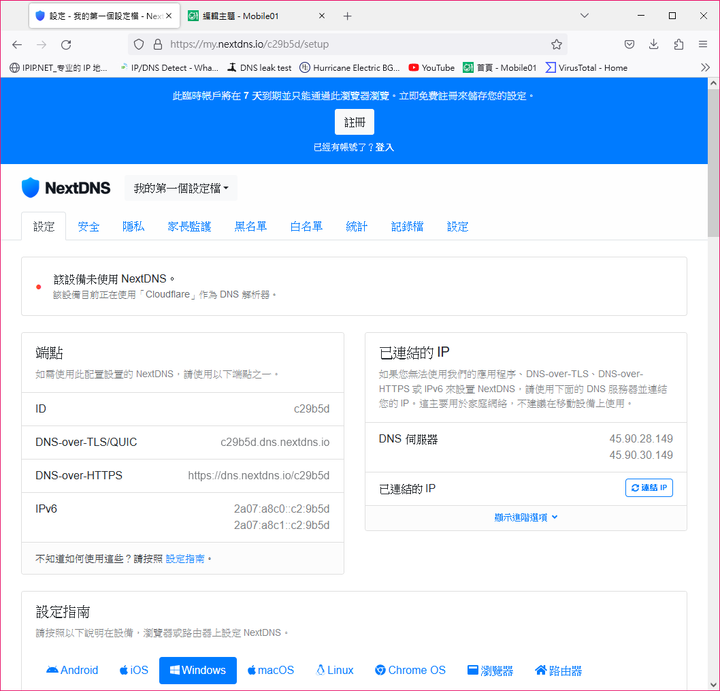Click IPv6 address 2a07:a8c1::c2:9b5d
Image resolution: width=720 pixels, height=691 pixels.
click(x=281, y=525)
